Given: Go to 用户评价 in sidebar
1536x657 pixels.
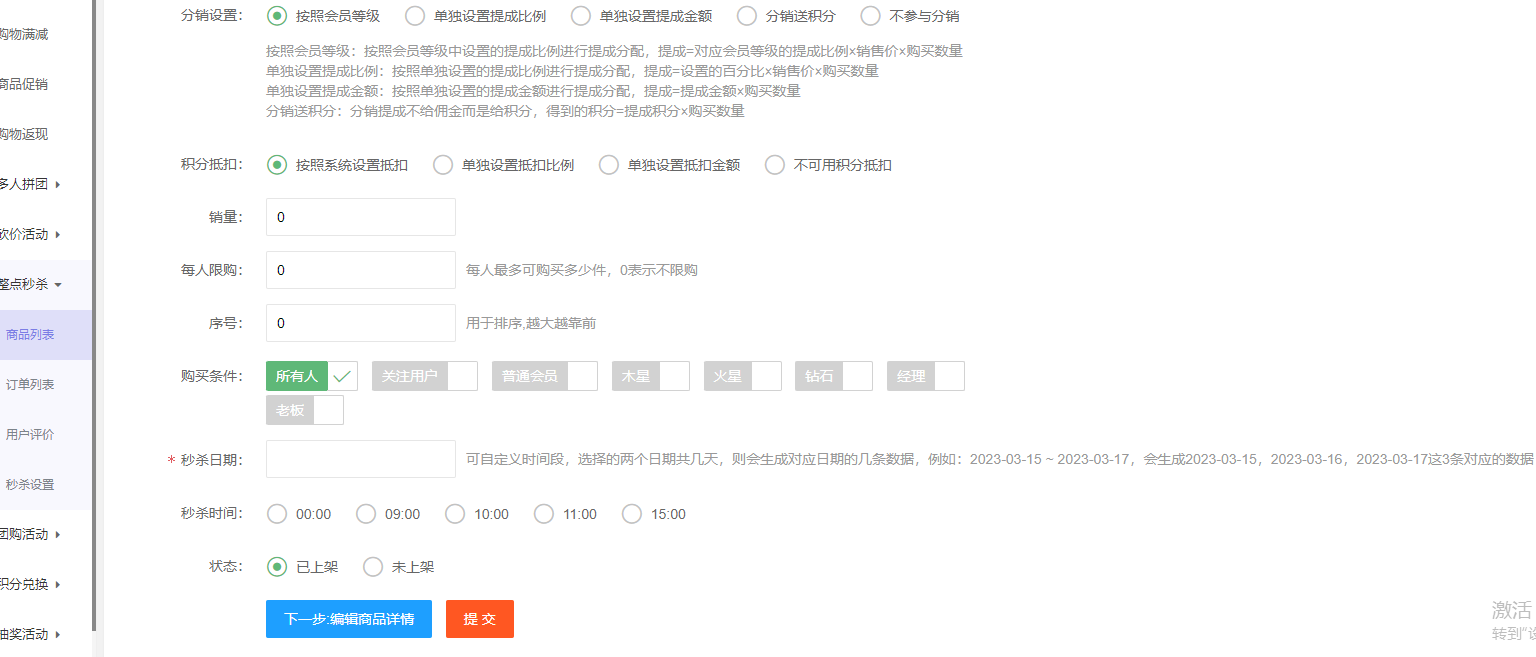Looking at the screenshot, I should pyautogui.click(x=30, y=434).
